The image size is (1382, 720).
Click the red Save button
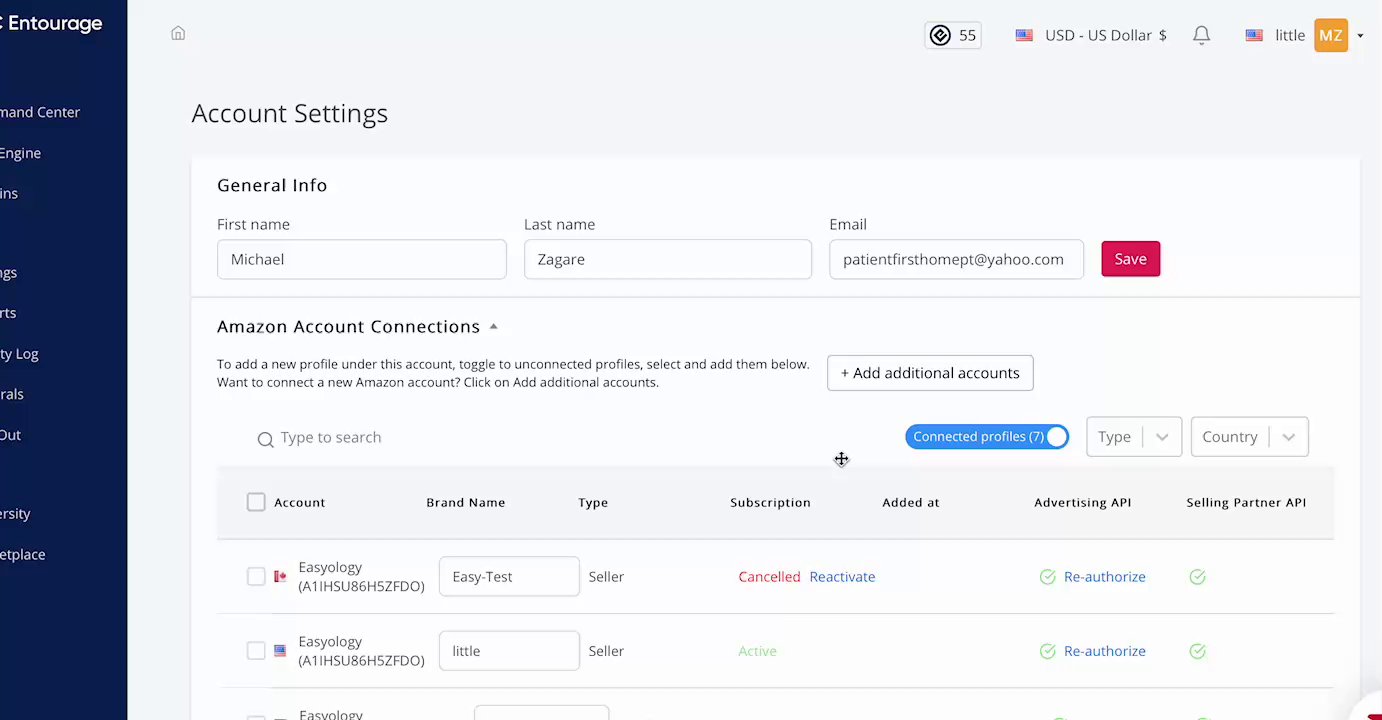(1130, 259)
